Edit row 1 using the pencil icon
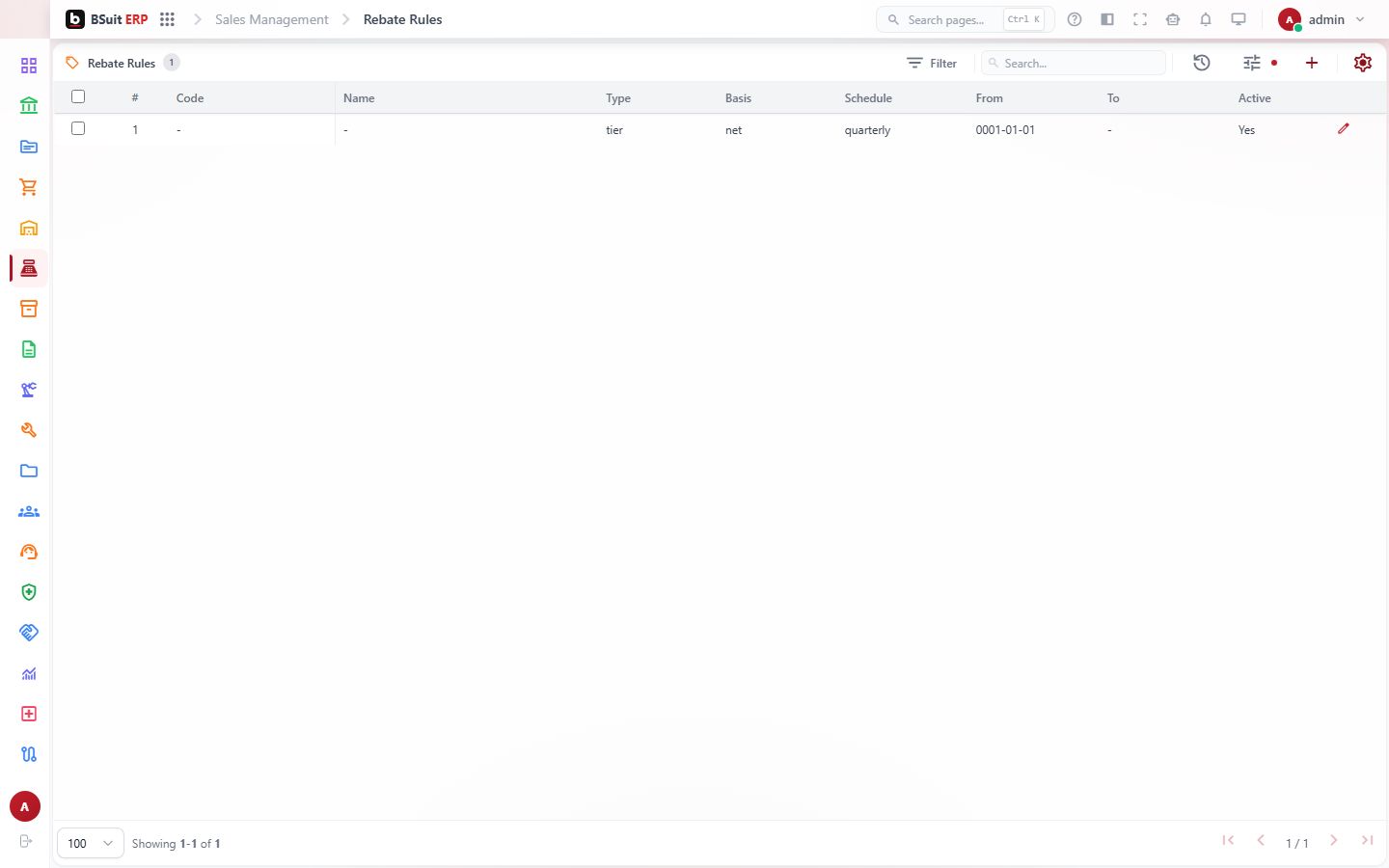The image size is (1389, 868). click(1344, 128)
